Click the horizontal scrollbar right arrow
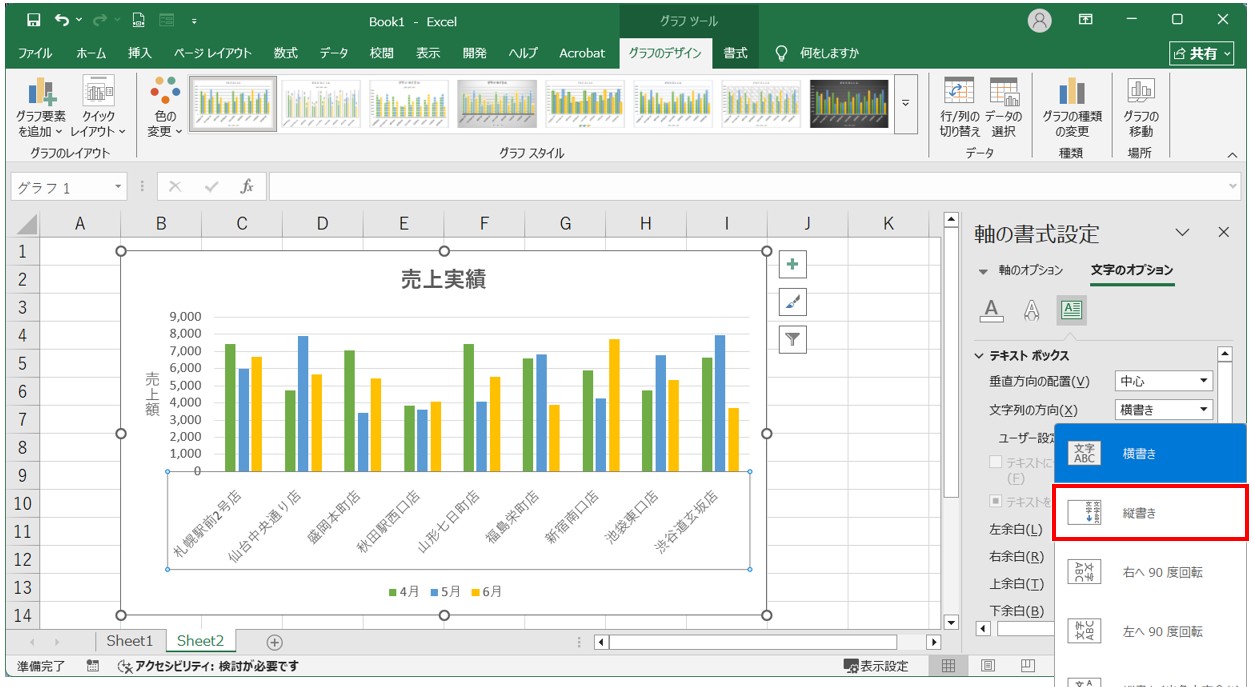This screenshot has height=687, width=1254. [934, 642]
